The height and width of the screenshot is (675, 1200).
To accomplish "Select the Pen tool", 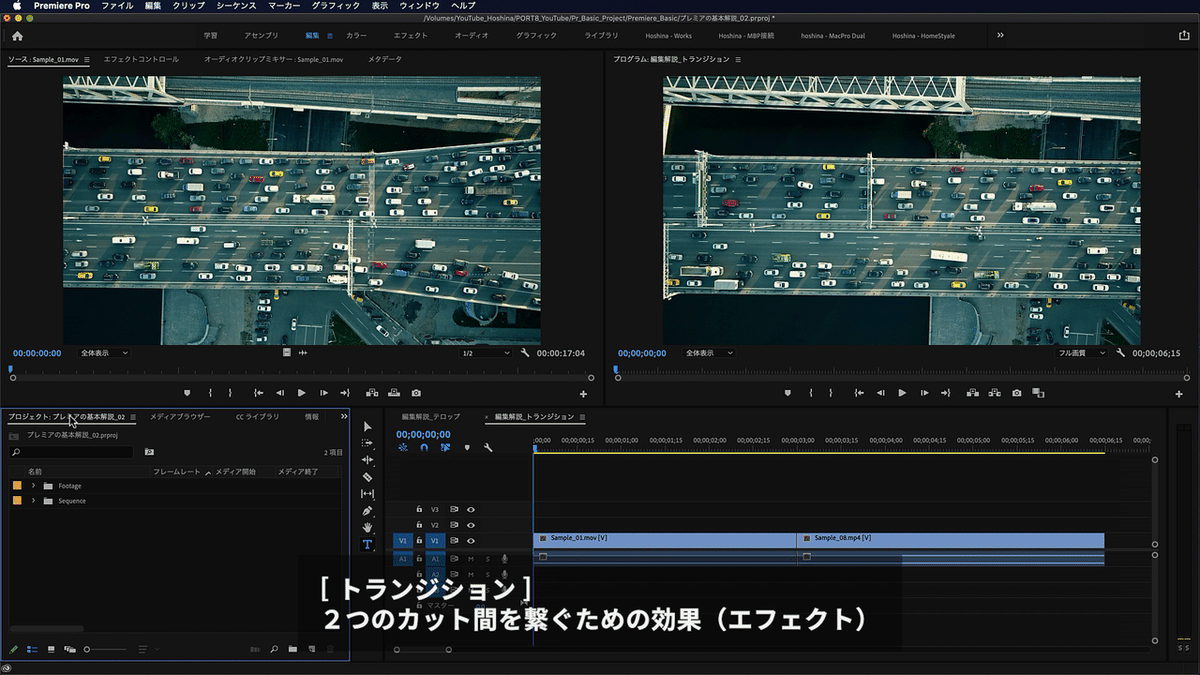I will (367, 511).
